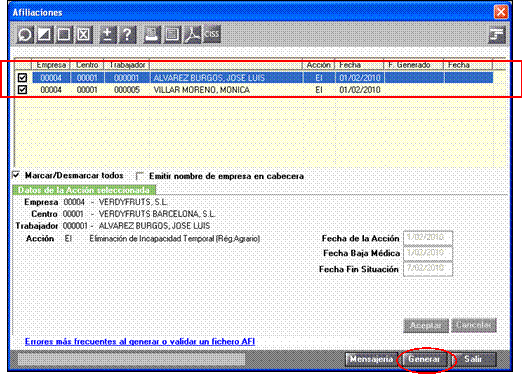
Task: Click the circular refresh toolbar icon
Action: [25, 34]
